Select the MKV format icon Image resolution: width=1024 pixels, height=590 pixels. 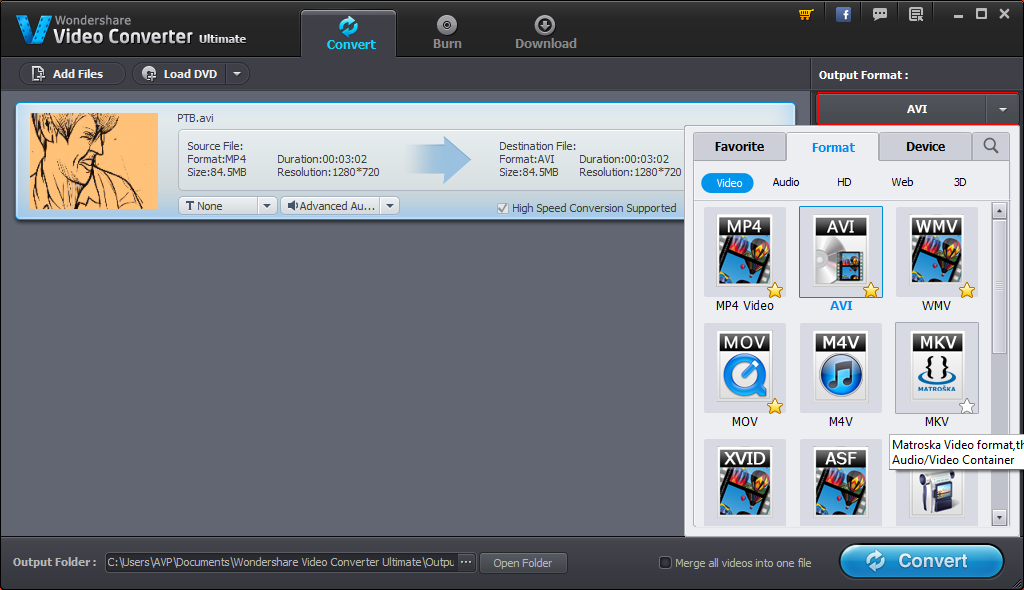coord(936,369)
